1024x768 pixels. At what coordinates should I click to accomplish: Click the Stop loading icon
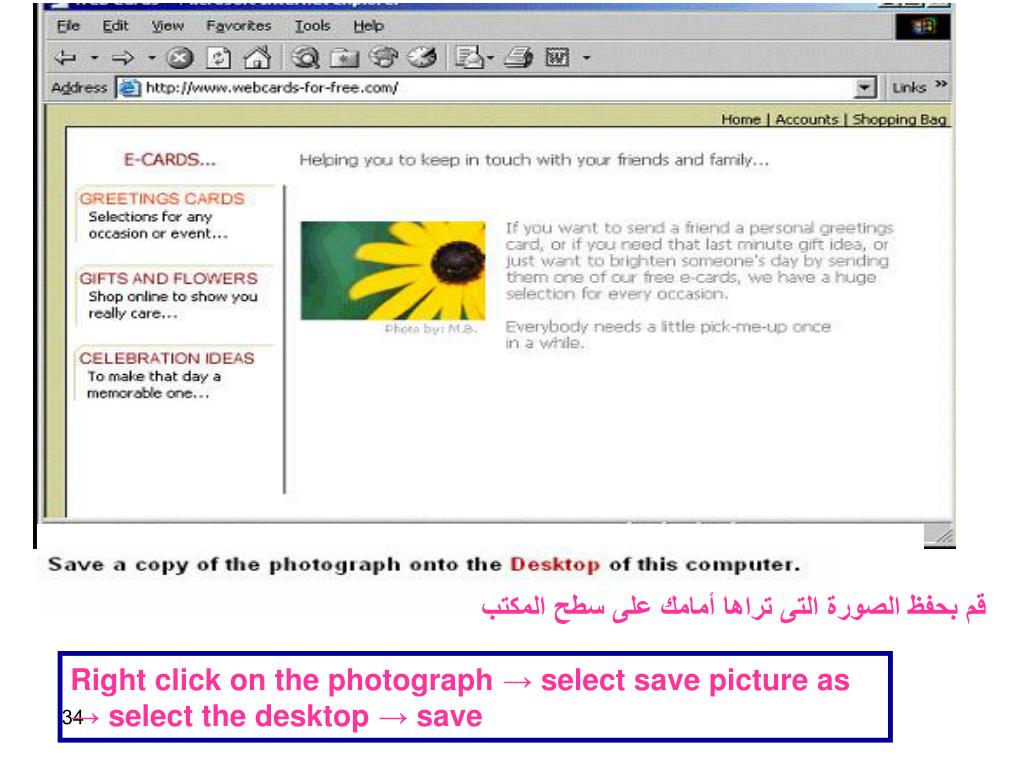coord(180,58)
